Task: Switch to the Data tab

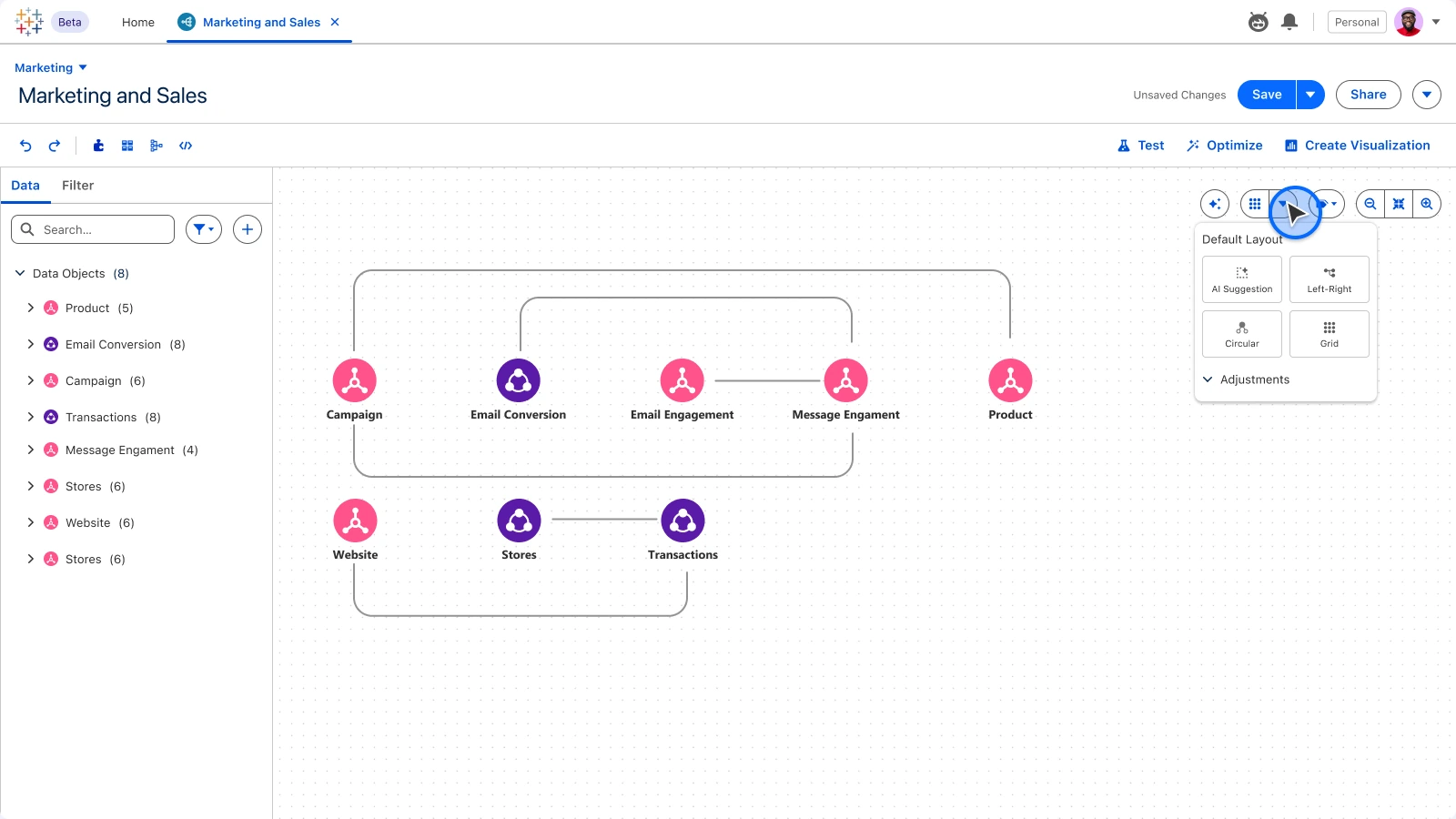Action: (x=25, y=186)
